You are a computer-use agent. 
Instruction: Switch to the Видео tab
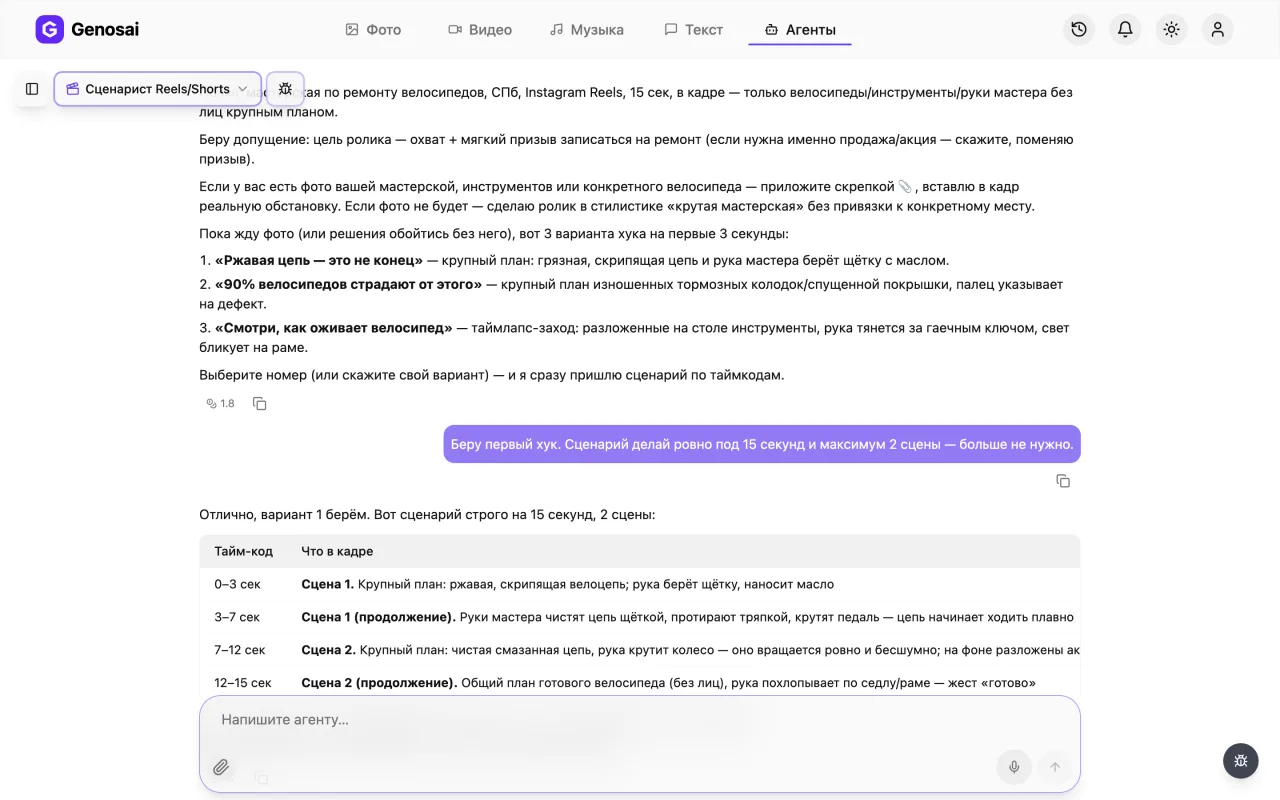480,30
